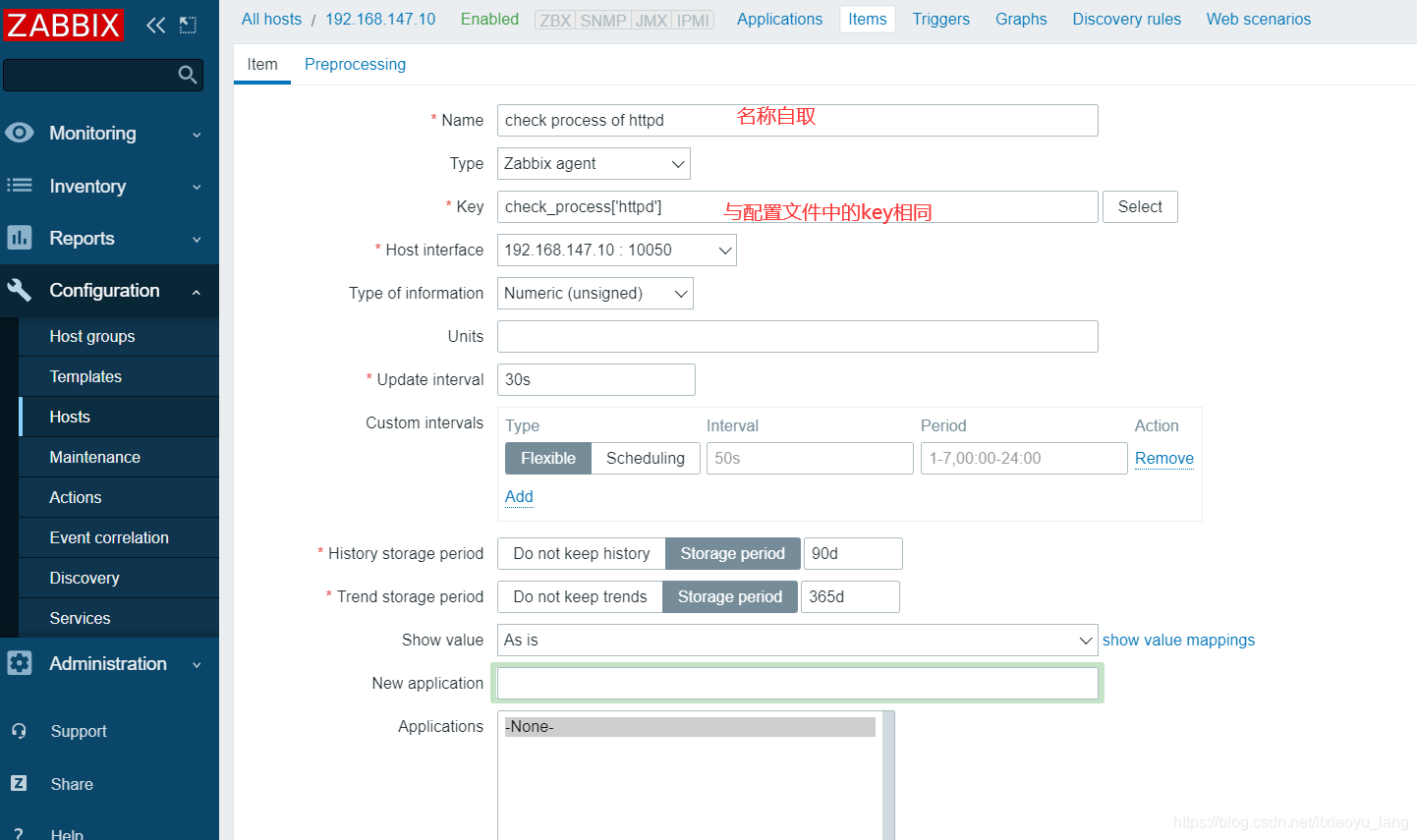Click the New application input field
Screen dimensions: 1417x840
click(x=798, y=683)
